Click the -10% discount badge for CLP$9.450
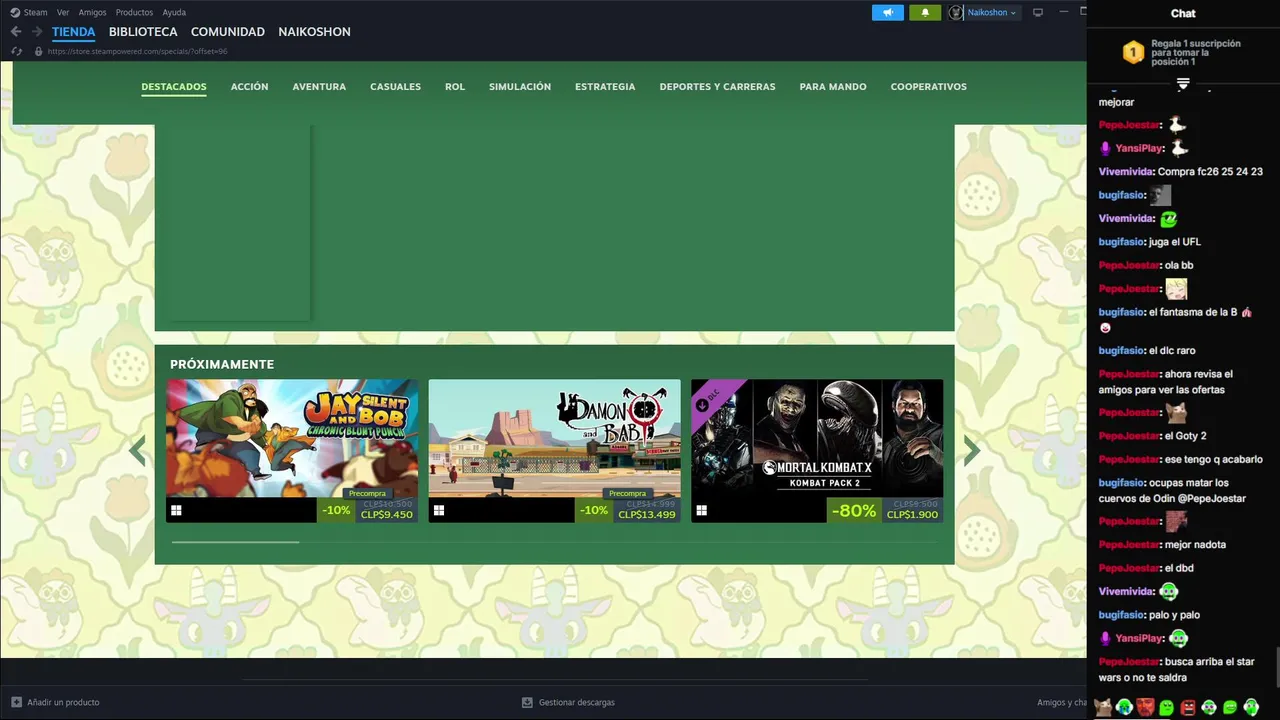 (x=336, y=510)
